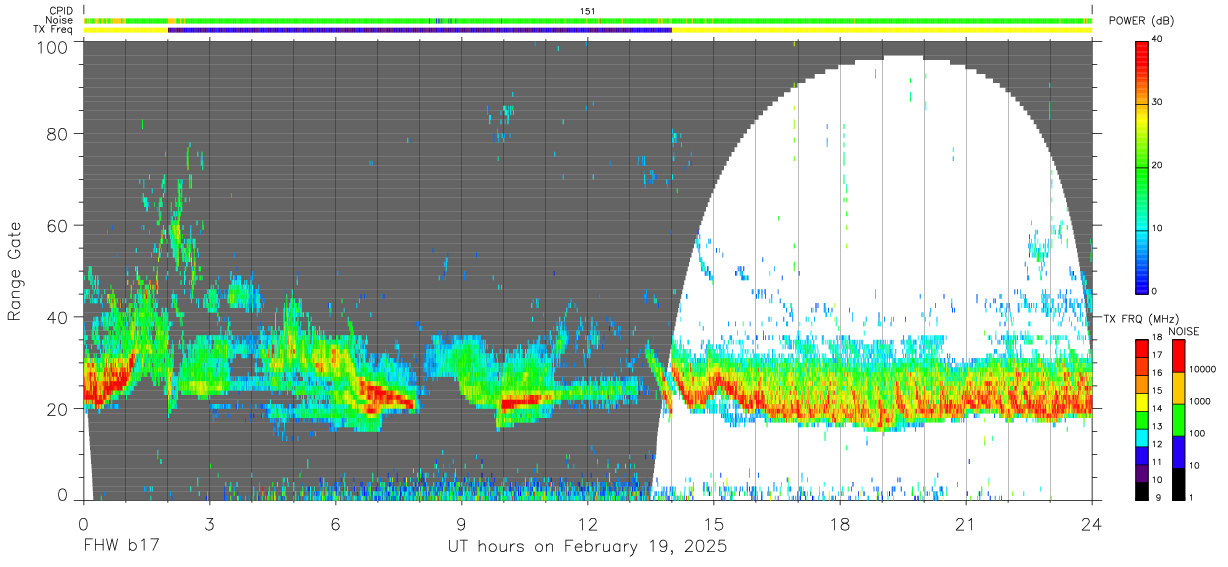The height and width of the screenshot is (567, 1228).
Task: Click the blue 10 noise legend swatch
Action: click(1177, 451)
